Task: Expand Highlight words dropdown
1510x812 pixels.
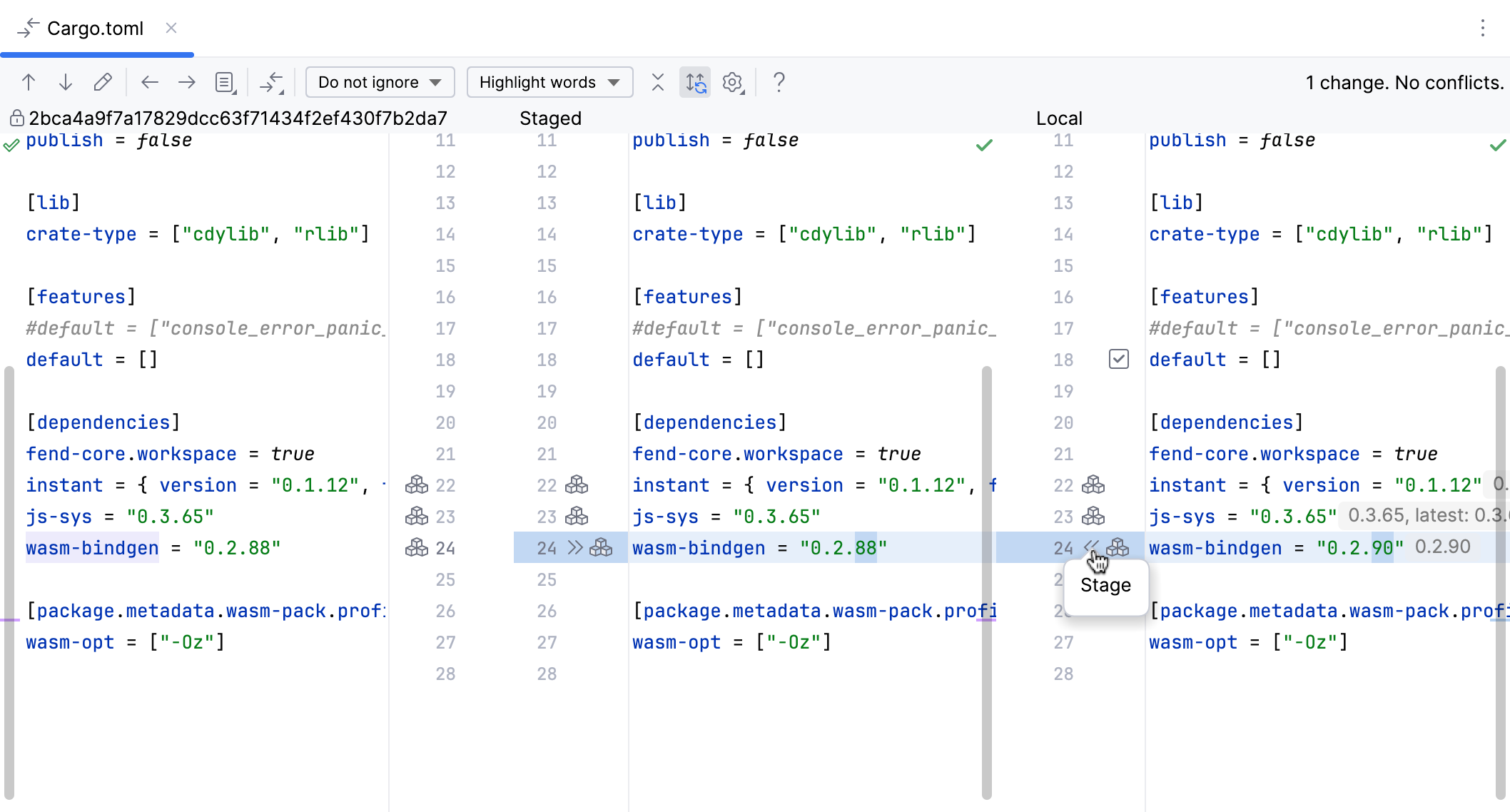Action: (x=549, y=83)
